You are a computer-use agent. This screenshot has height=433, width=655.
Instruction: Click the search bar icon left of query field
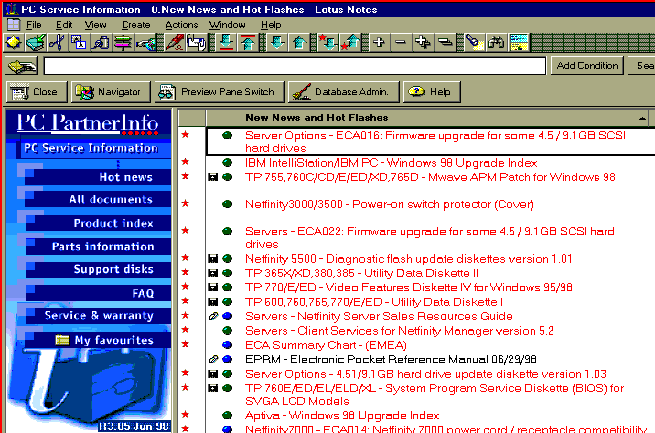point(22,66)
